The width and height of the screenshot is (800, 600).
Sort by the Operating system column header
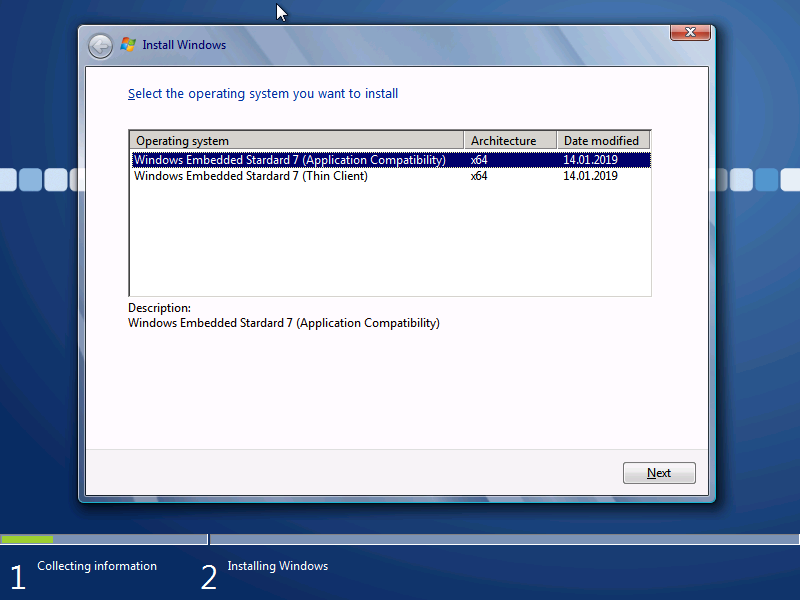coord(296,141)
